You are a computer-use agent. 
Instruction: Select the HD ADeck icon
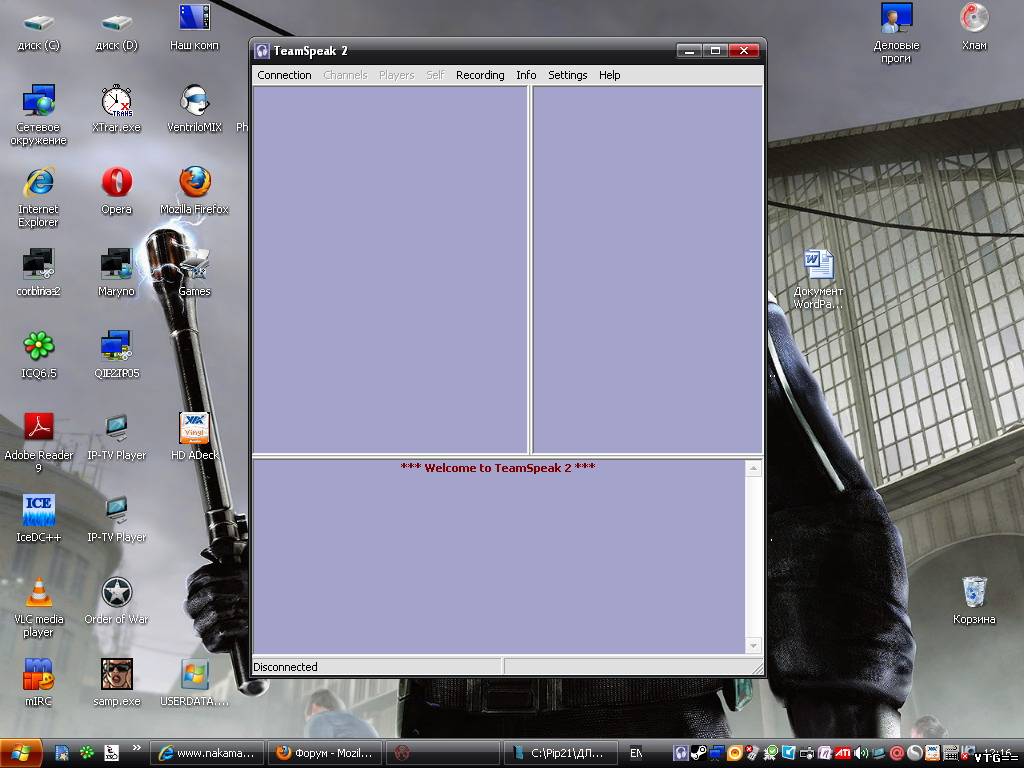(194, 436)
